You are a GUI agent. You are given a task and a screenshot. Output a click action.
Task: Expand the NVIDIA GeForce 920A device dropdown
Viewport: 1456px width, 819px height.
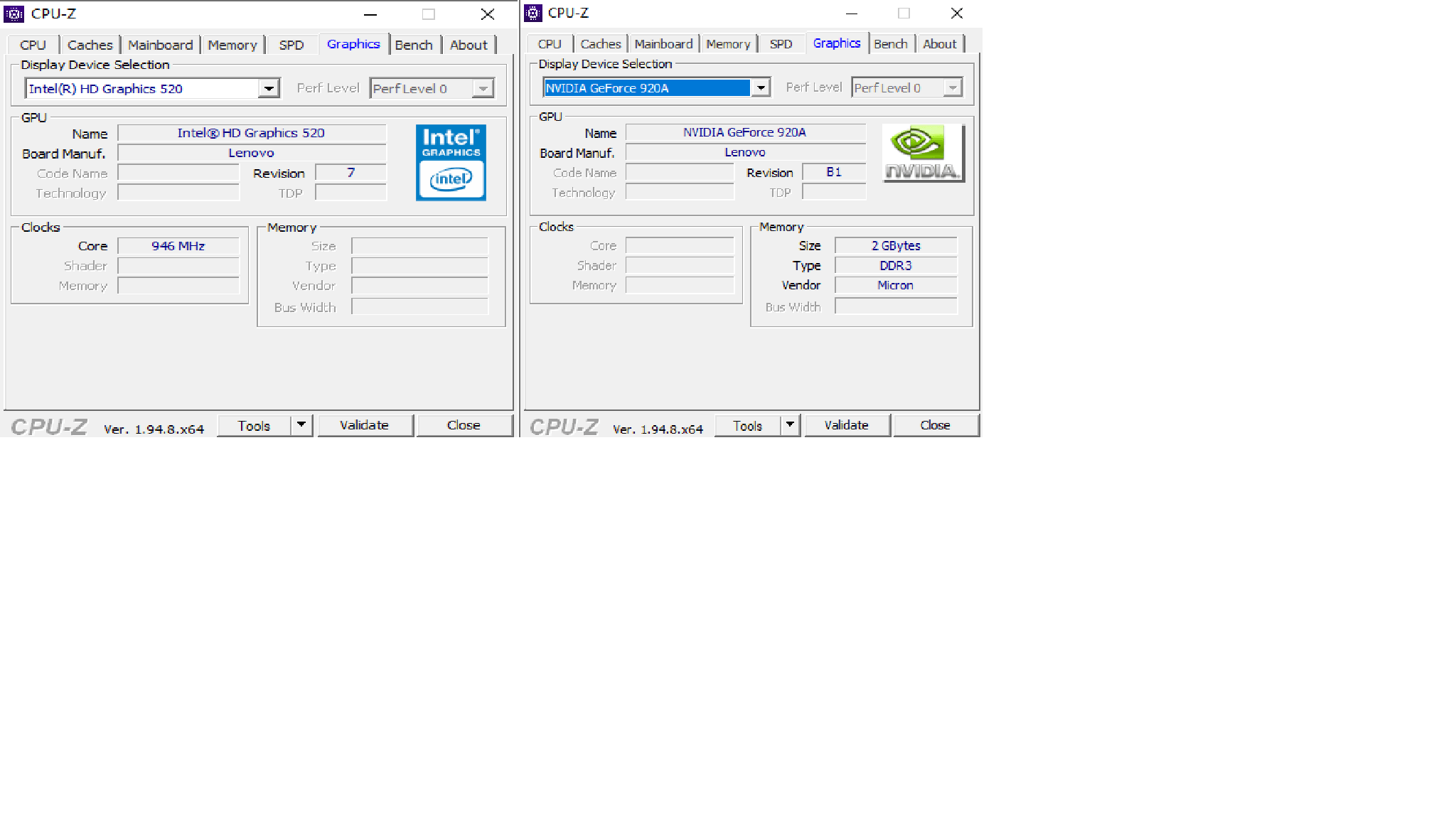coord(761,88)
